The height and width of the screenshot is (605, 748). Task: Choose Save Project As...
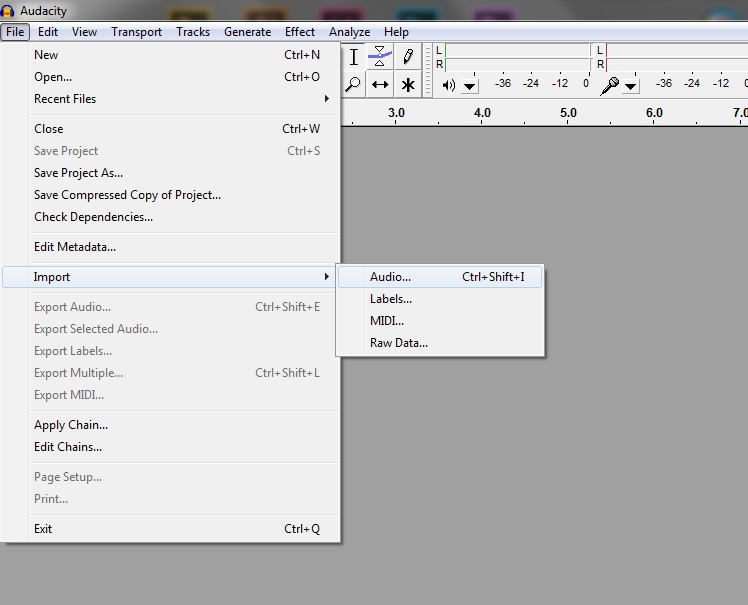171,173
